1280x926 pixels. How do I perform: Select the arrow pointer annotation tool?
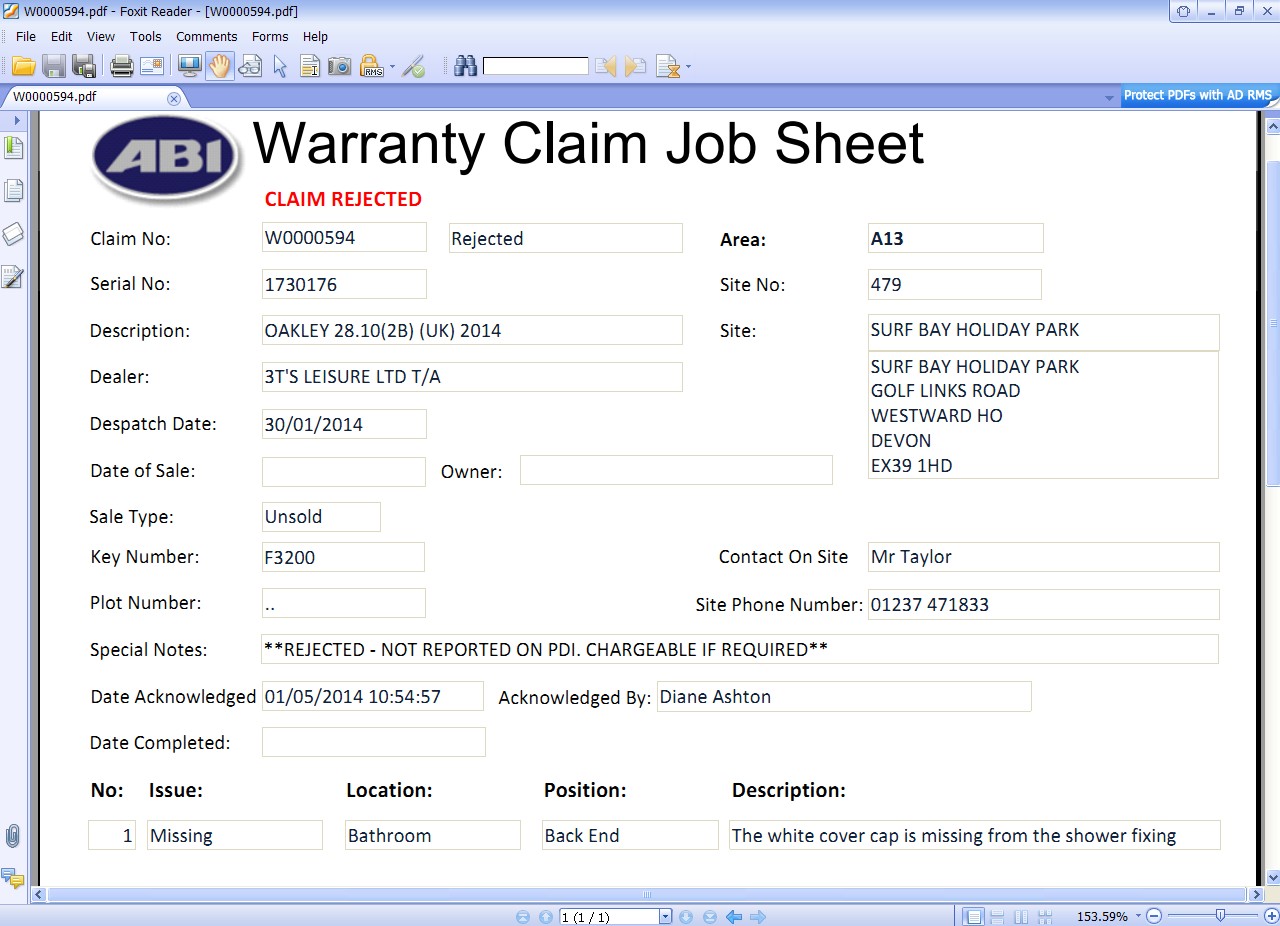(x=280, y=67)
